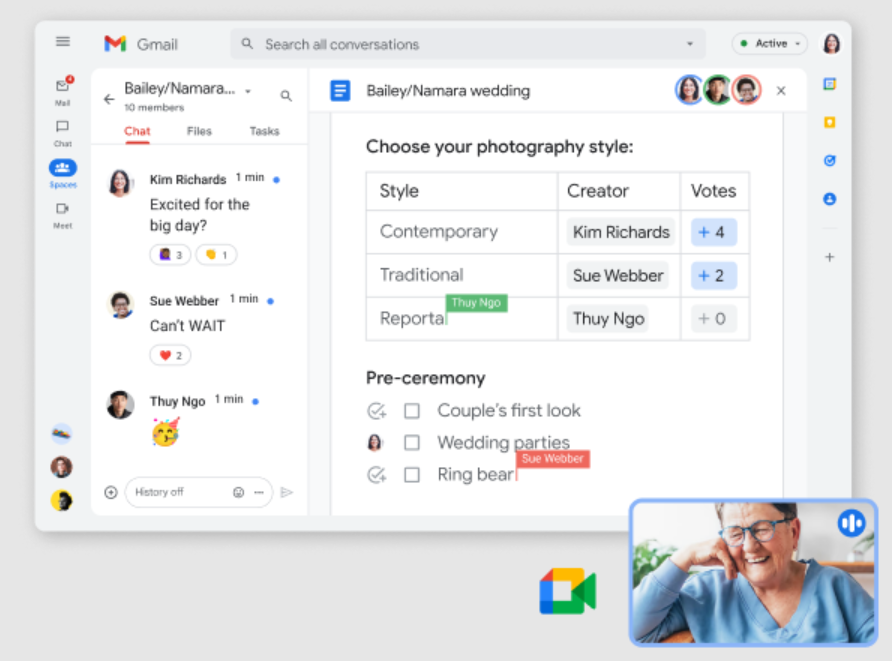Switch to the Tasks tab
The height and width of the screenshot is (661, 892).
[x=265, y=131]
